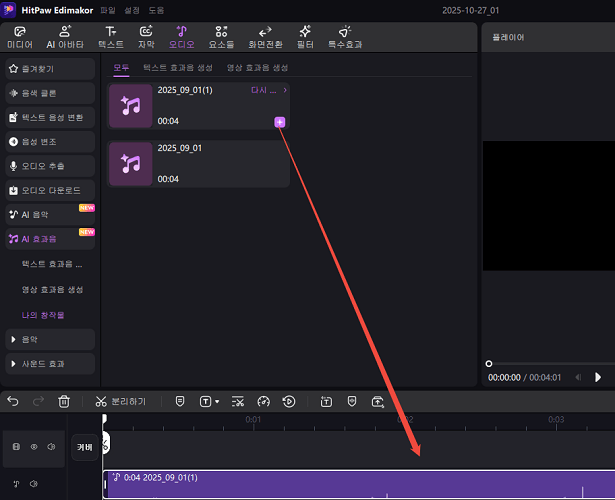Click the player progress slider handle

[488, 364]
